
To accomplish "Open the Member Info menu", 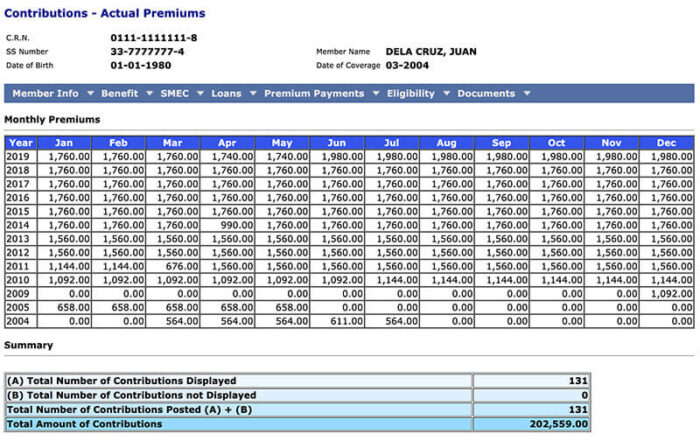I will (45, 93).
